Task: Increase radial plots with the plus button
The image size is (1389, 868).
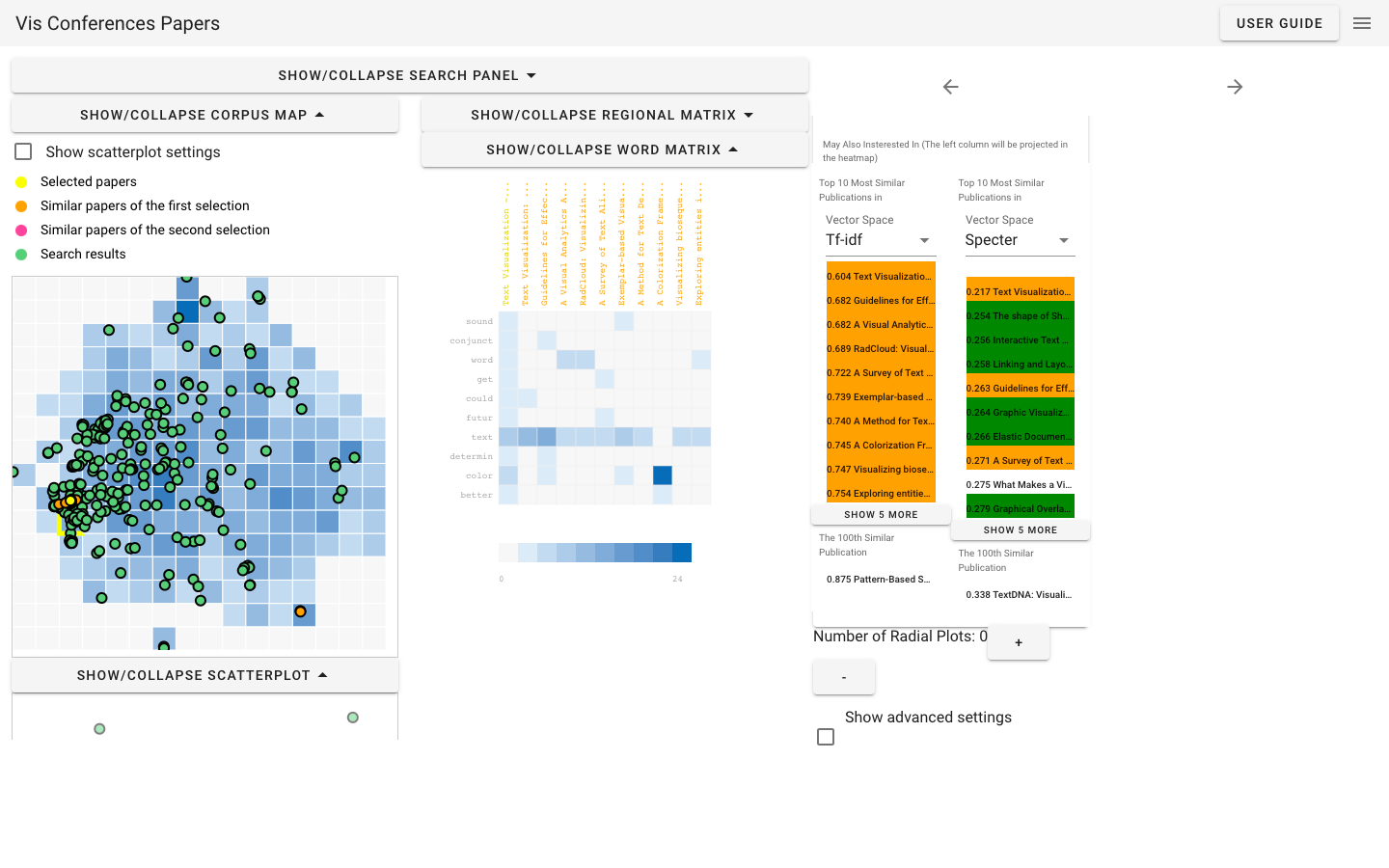Action: (1019, 642)
